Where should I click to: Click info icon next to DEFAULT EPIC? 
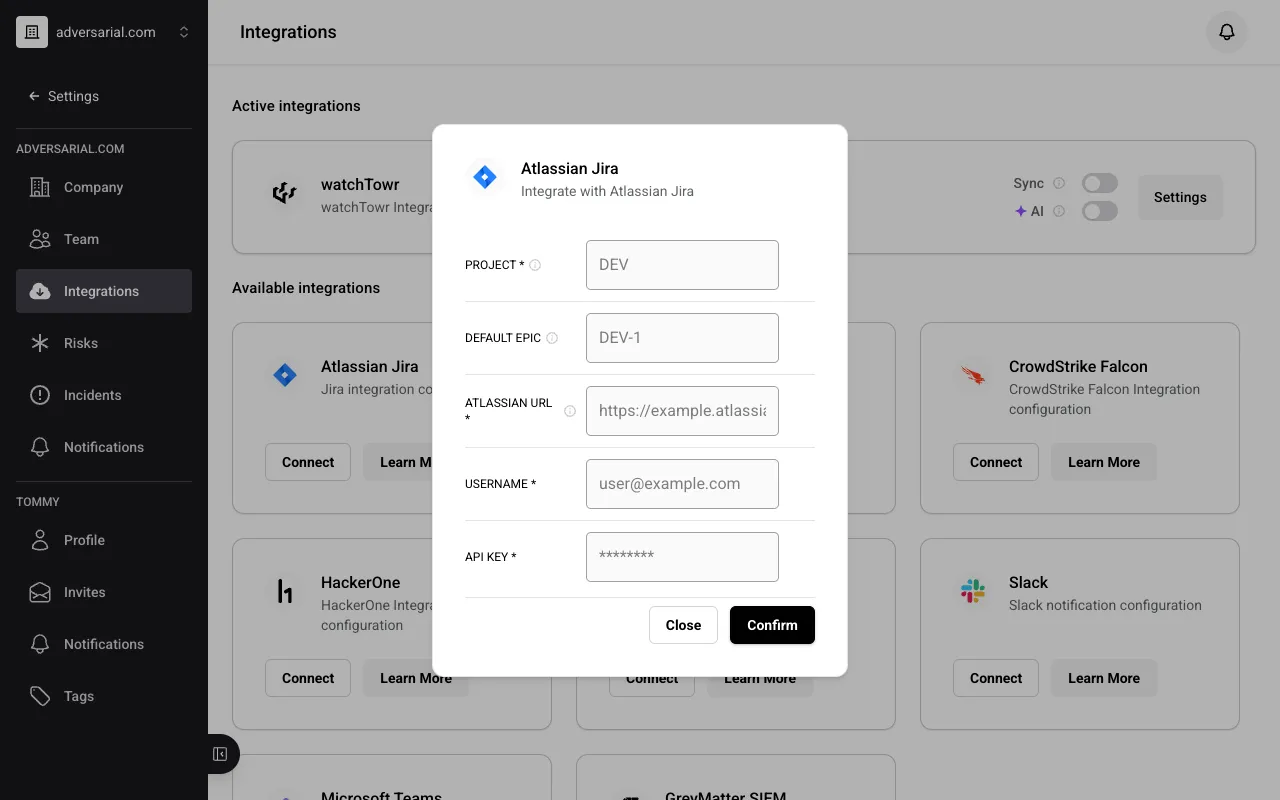pyautogui.click(x=552, y=338)
